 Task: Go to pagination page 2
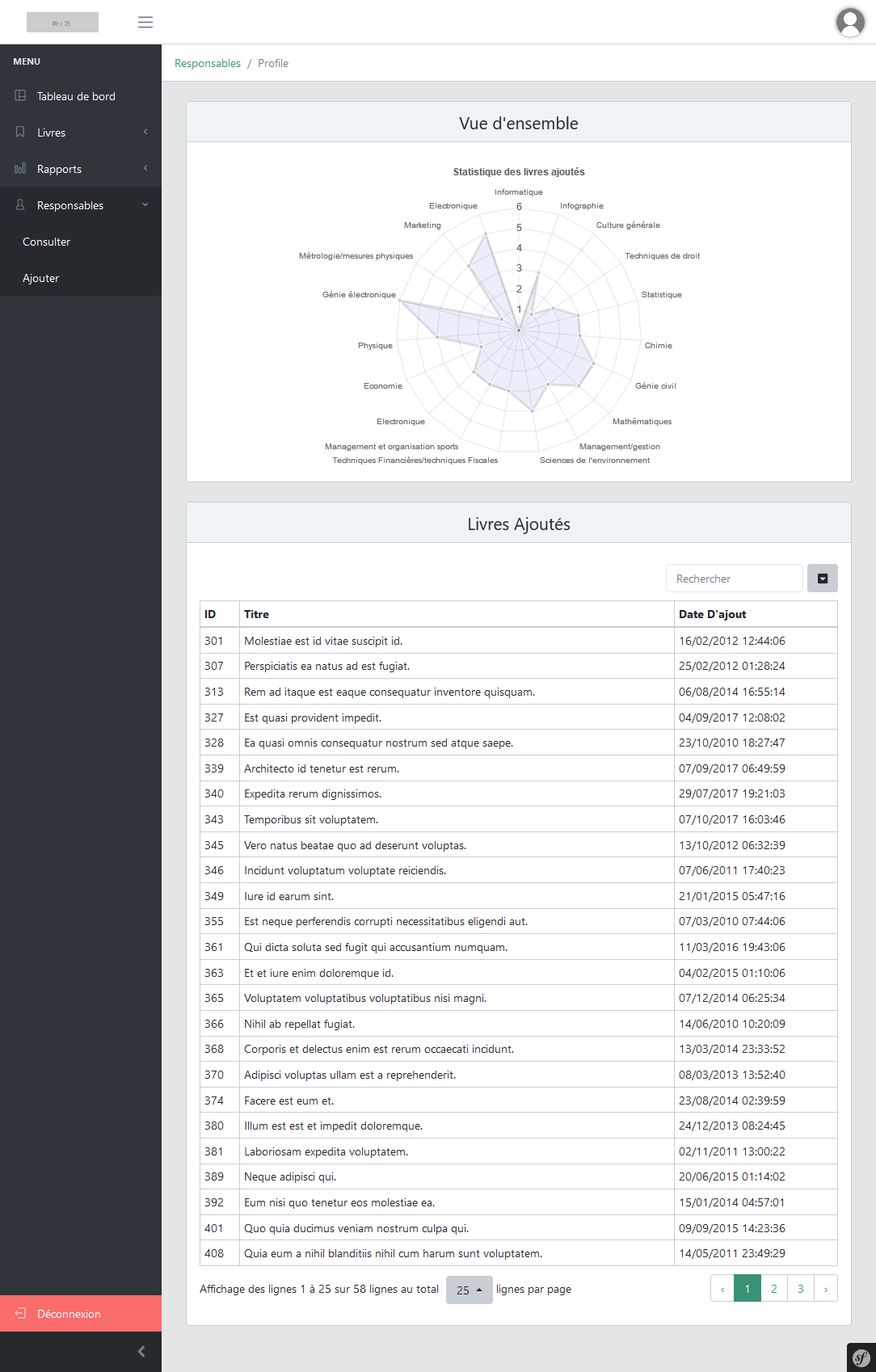point(774,1289)
